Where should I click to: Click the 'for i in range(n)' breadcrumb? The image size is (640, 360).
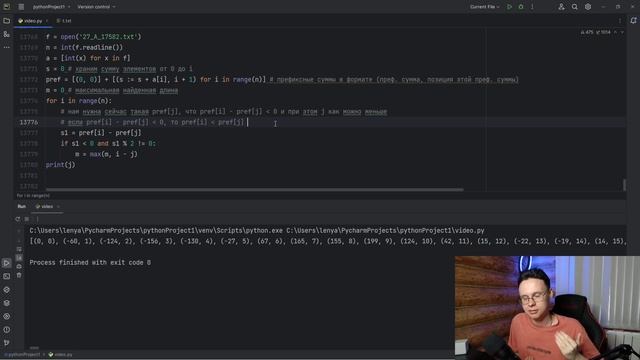(33, 196)
